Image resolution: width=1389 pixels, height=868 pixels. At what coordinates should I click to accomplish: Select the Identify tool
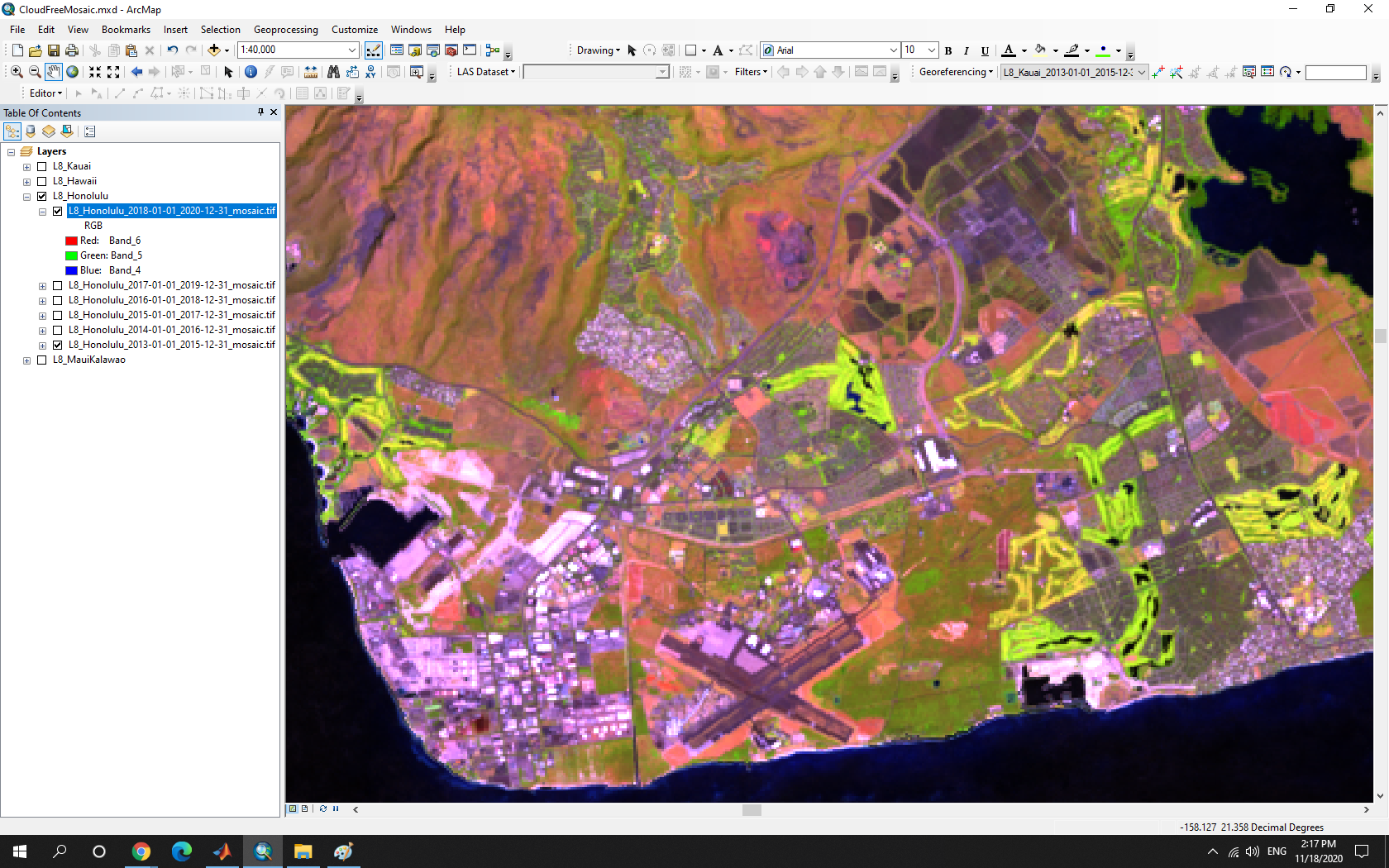251,72
